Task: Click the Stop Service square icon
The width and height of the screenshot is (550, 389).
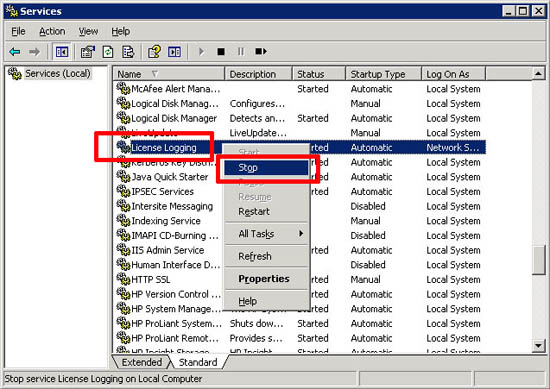Action: (221, 52)
